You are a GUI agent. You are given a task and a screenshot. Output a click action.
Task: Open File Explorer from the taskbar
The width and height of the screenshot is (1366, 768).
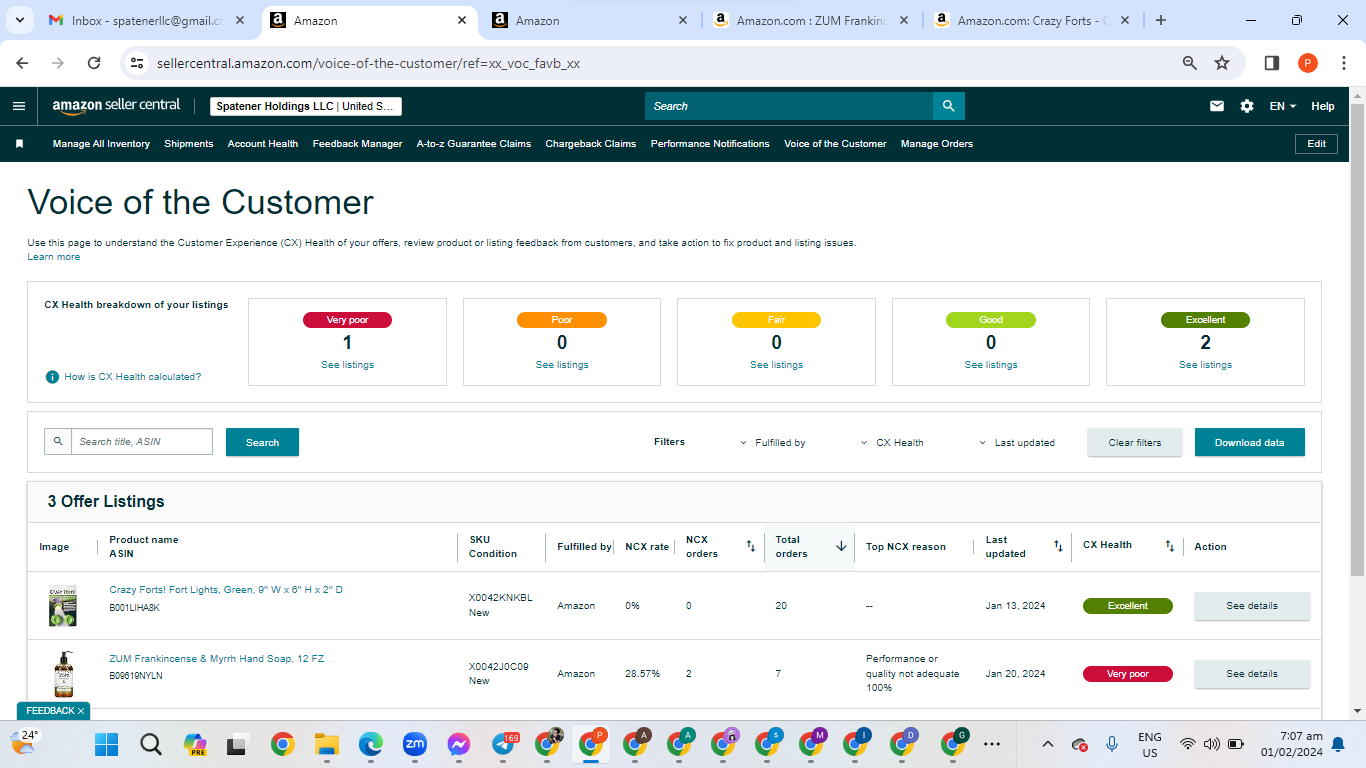click(x=327, y=744)
